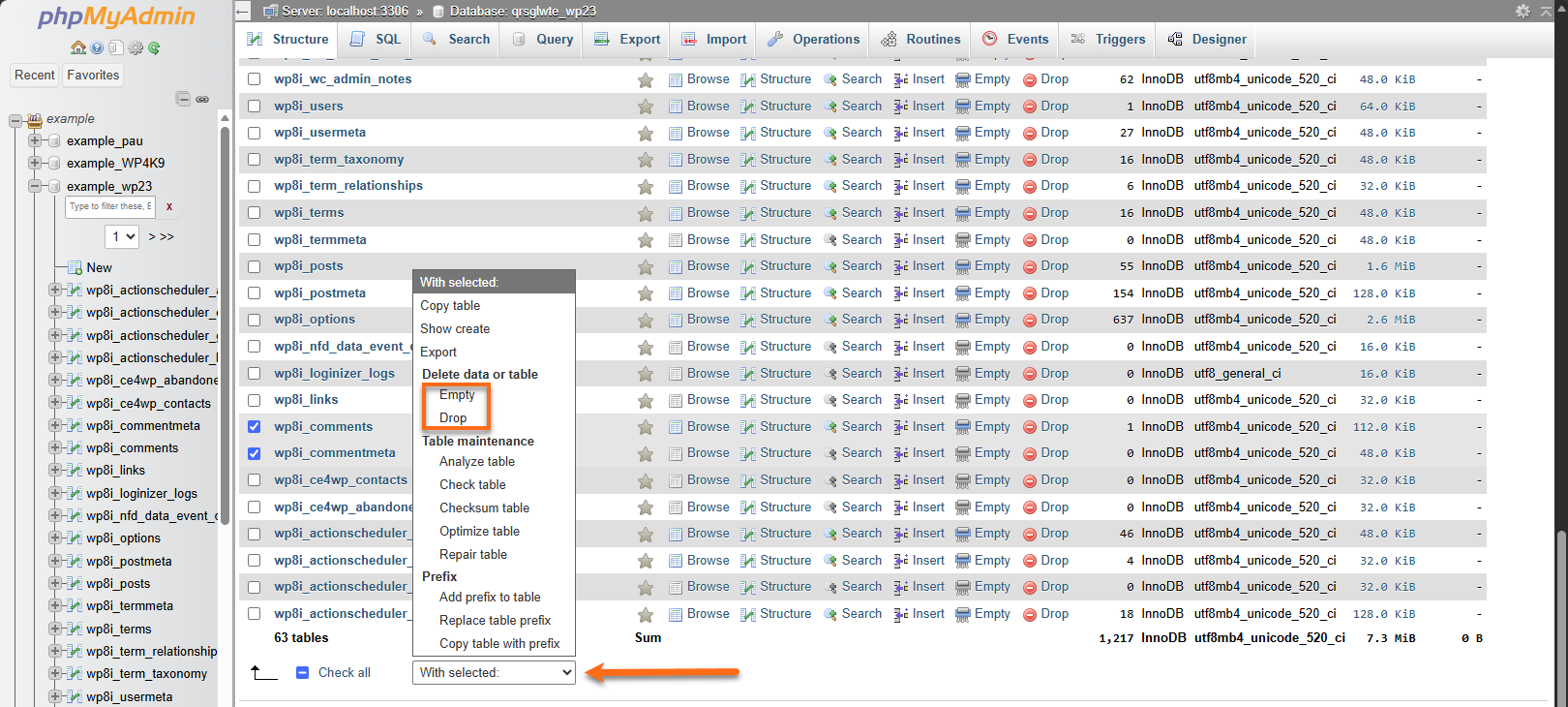Select the wp8i_wc_admin_notes checkbox
The width and height of the screenshot is (1568, 707).
click(254, 79)
